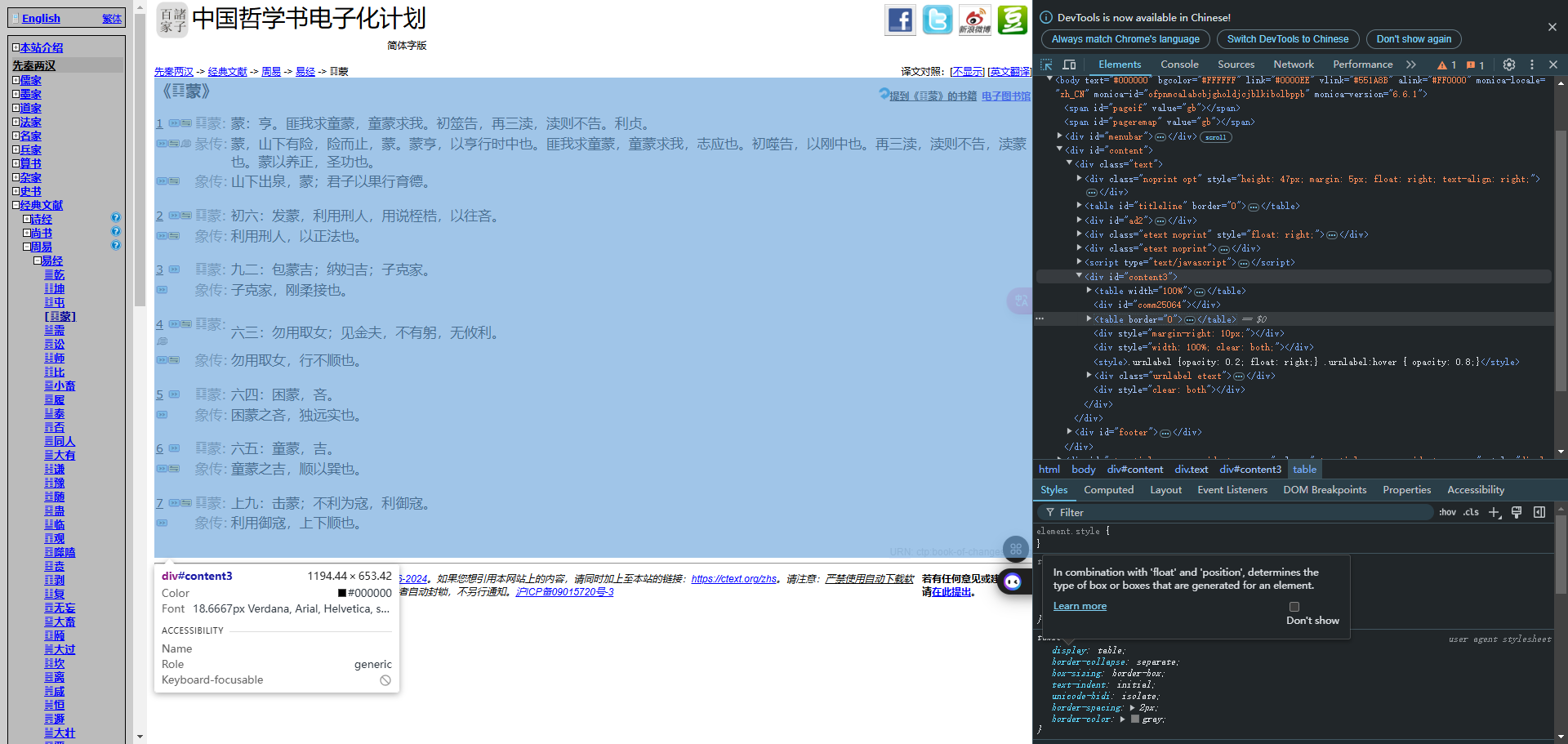
Task: Collapse the 经典文献 tree node
Action: pos(16,205)
